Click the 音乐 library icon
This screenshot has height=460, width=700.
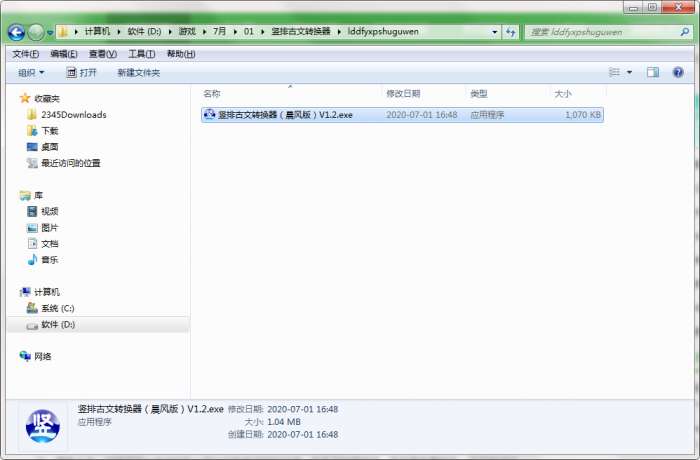(32, 260)
